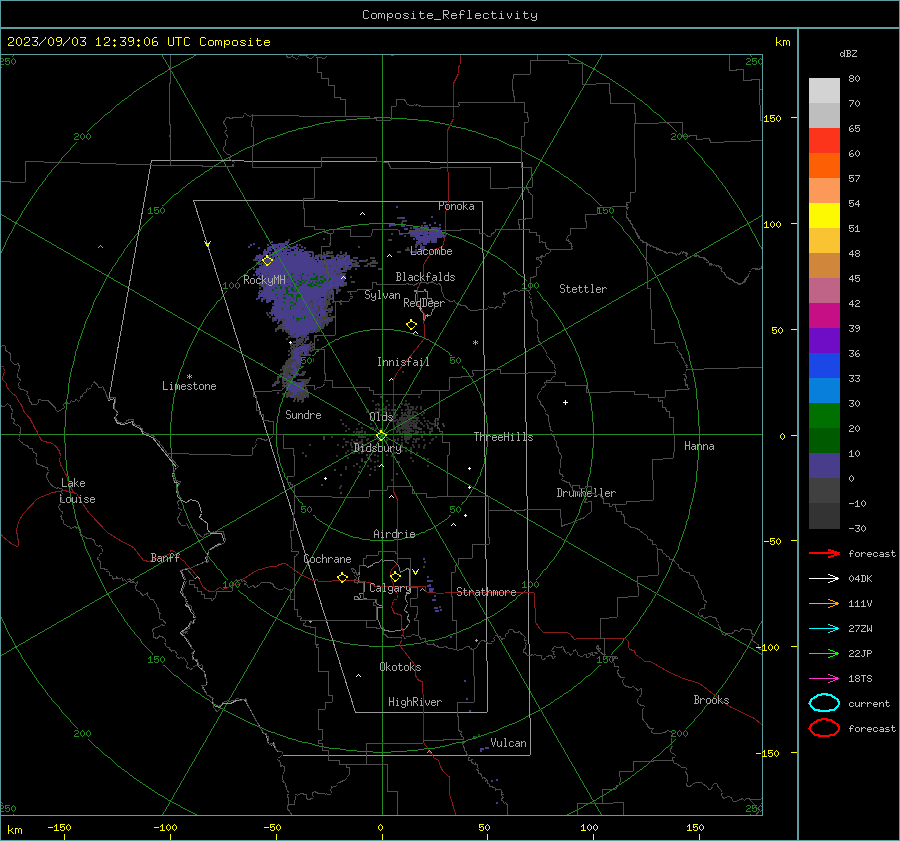
Task: Click the white plus marker near Hanna
Action: pyautogui.click(x=565, y=402)
